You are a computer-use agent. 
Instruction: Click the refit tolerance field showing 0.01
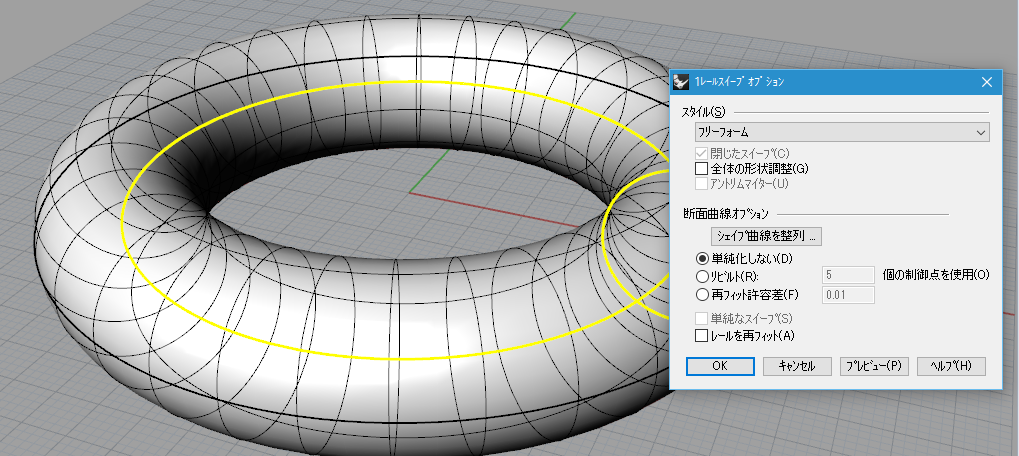pyautogui.click(x=848, y=295)
